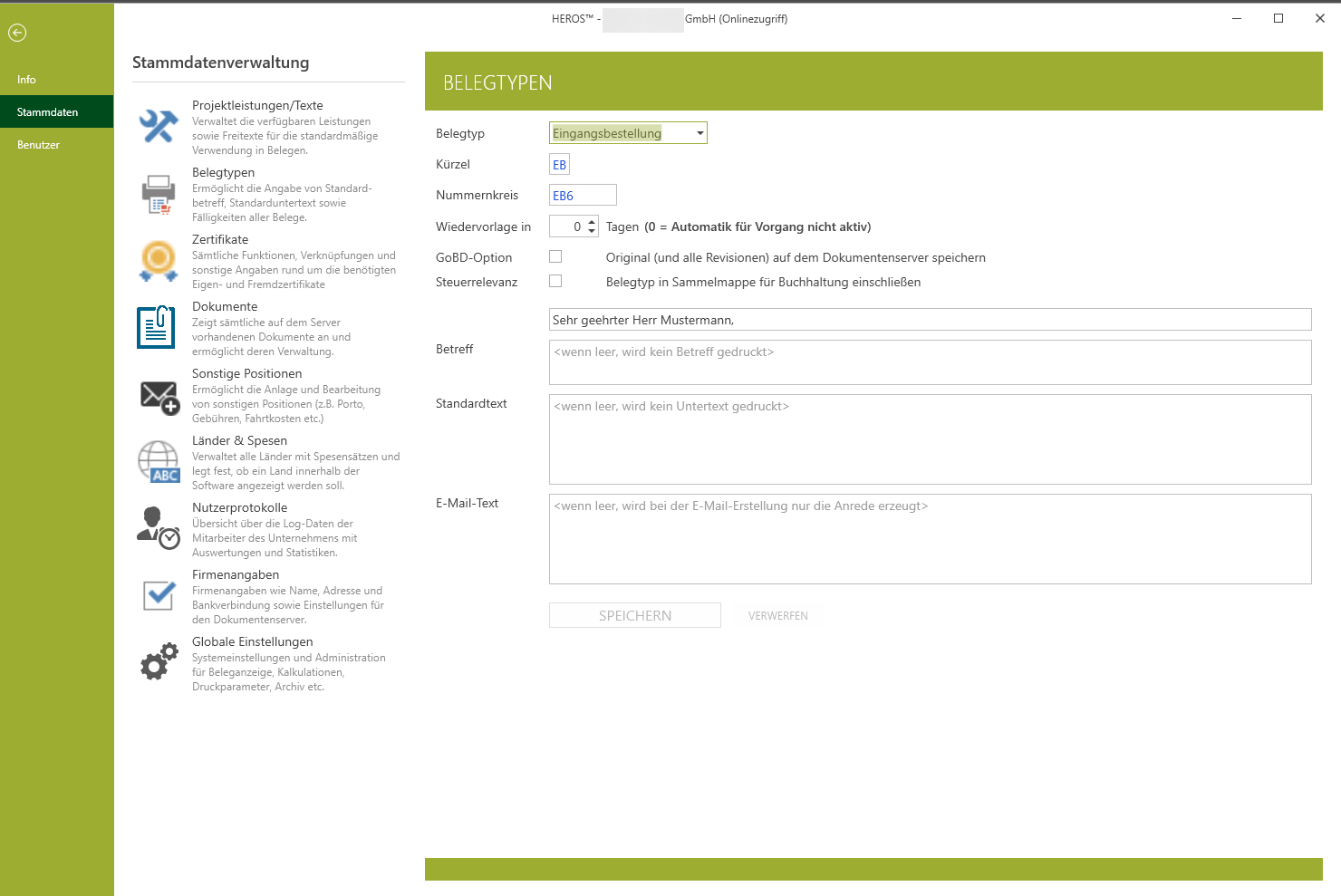Open Nutzerprotokolle user clock icon
1341x896 pixels.
coord(159,528)
